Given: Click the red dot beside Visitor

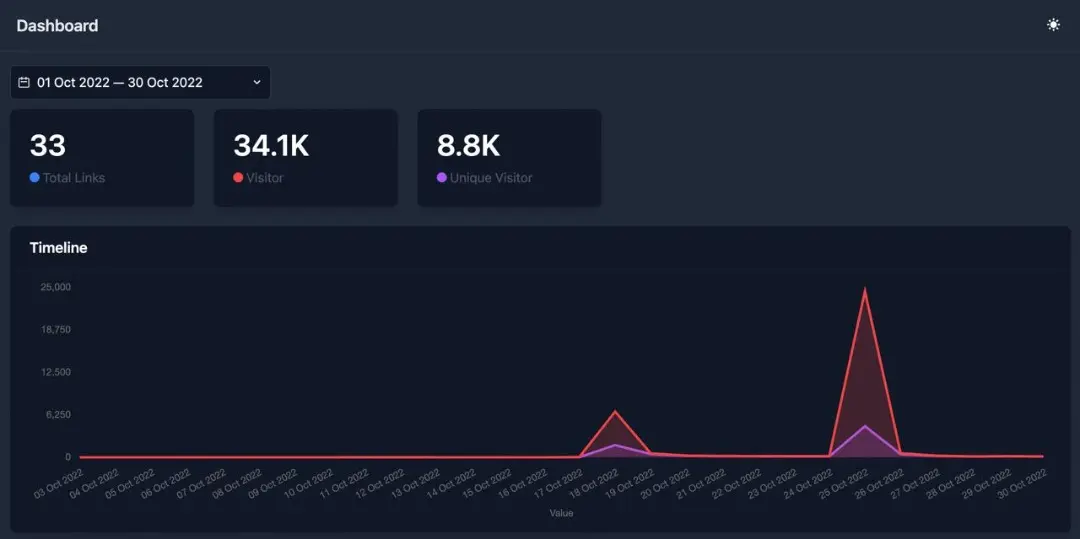Looking at the screenshot, I should (x=238, y=178).
